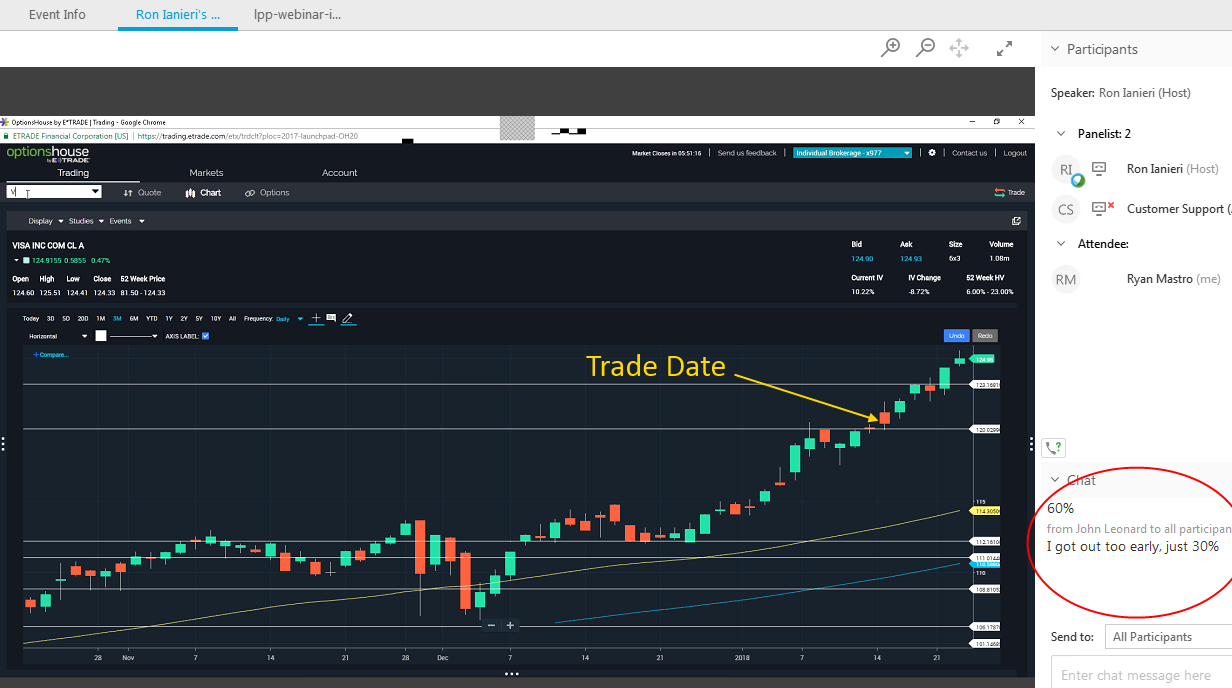This screenshot has height=688, width=1232.
Task: Open the settings gear in OptionsHouse header
Action: click(932, 153)
